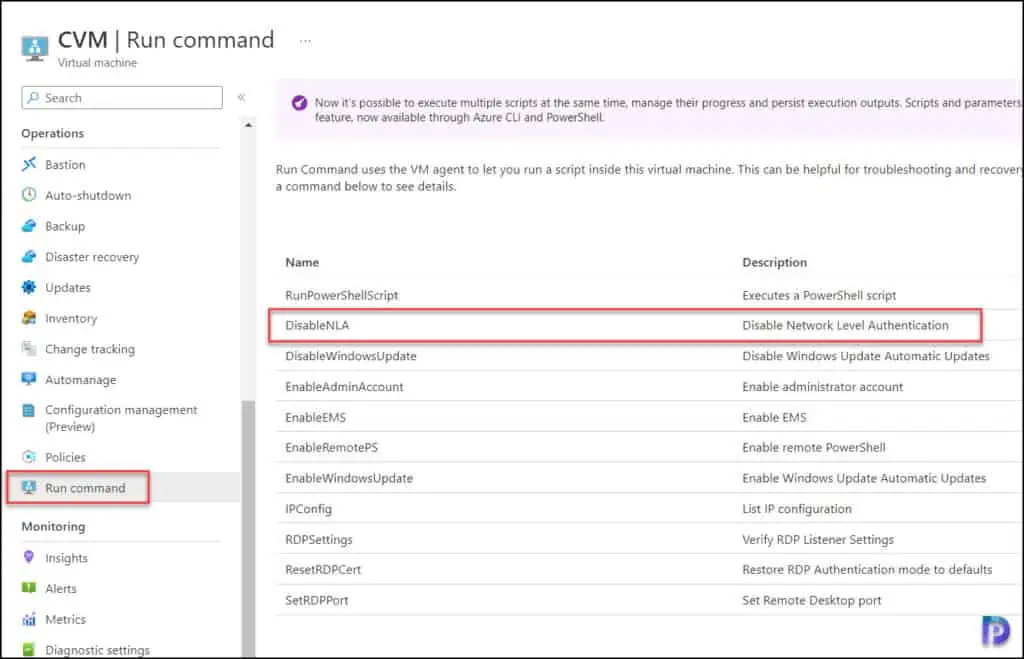Click the Updates gear icon

[29, 287]
